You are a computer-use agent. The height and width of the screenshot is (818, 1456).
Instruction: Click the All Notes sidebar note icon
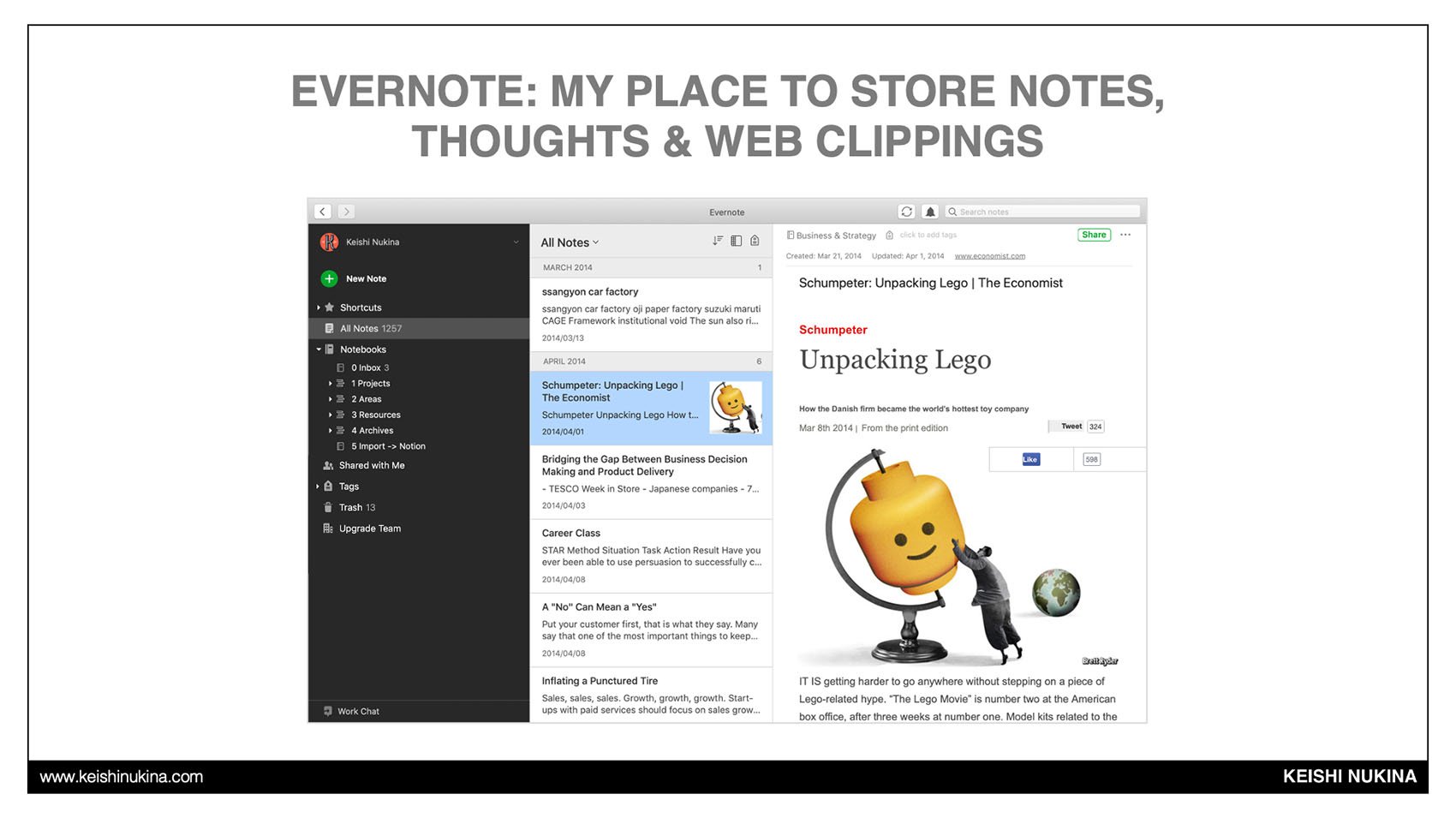coord(329,328)
